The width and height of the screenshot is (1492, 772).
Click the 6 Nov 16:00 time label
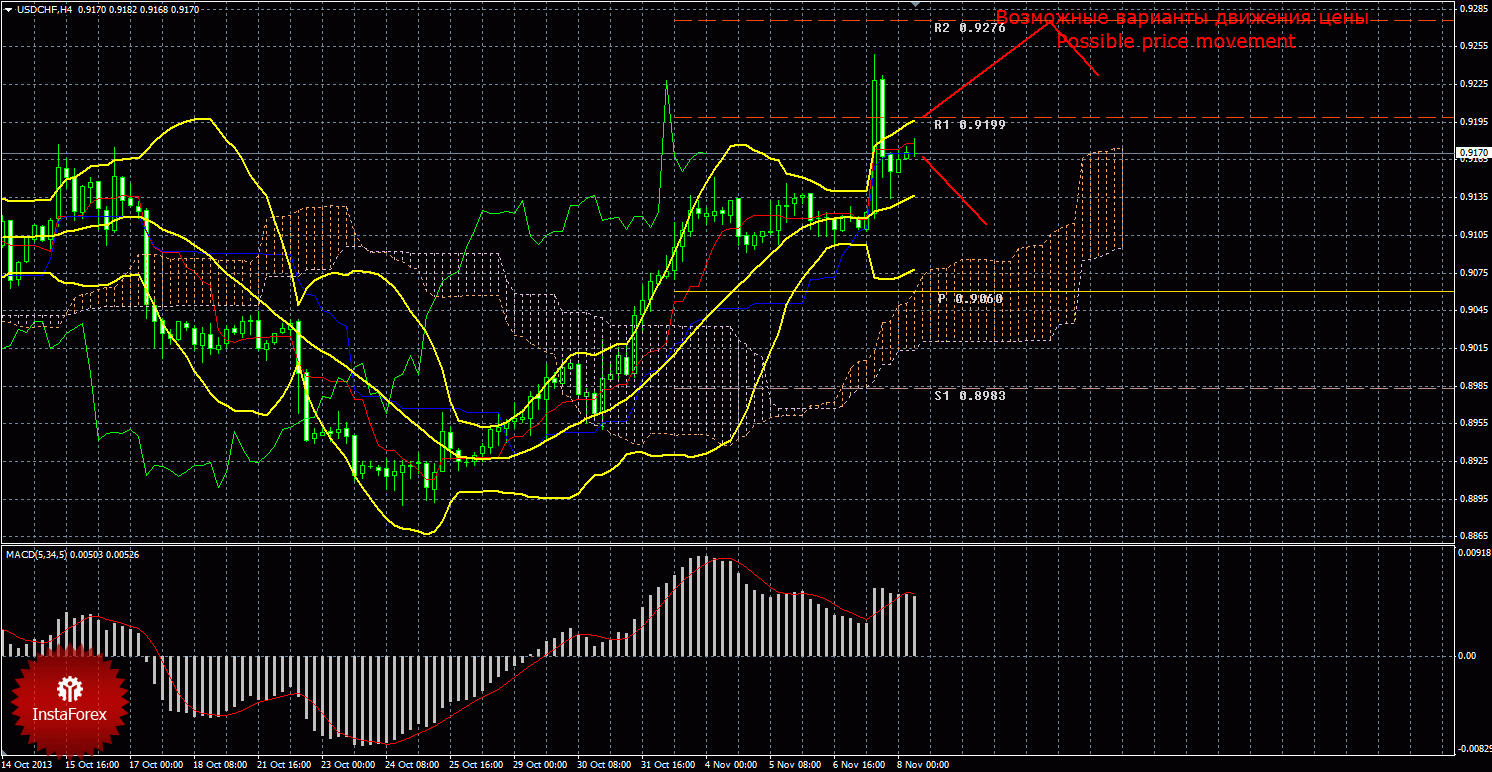(860, 765)
